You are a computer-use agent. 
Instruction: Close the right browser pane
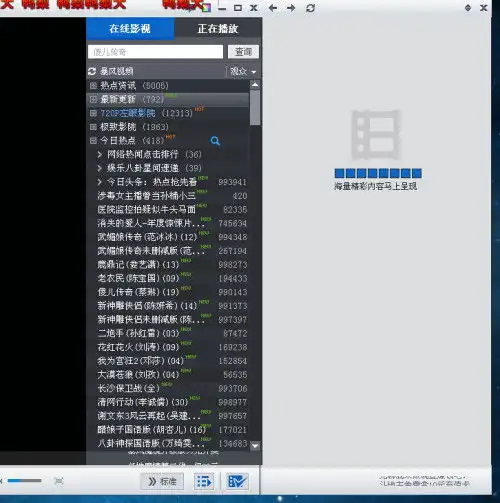[x=484, y=8]
